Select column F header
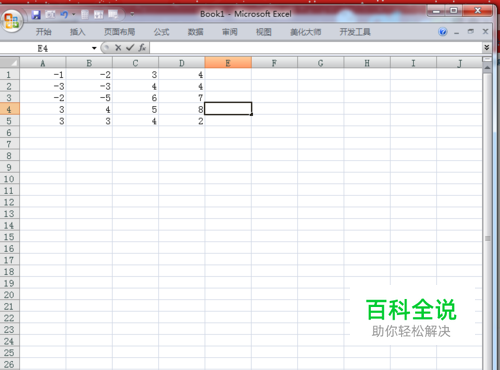Image resolution: width=500 pixels, height=370 pixels. coord(274,63)
